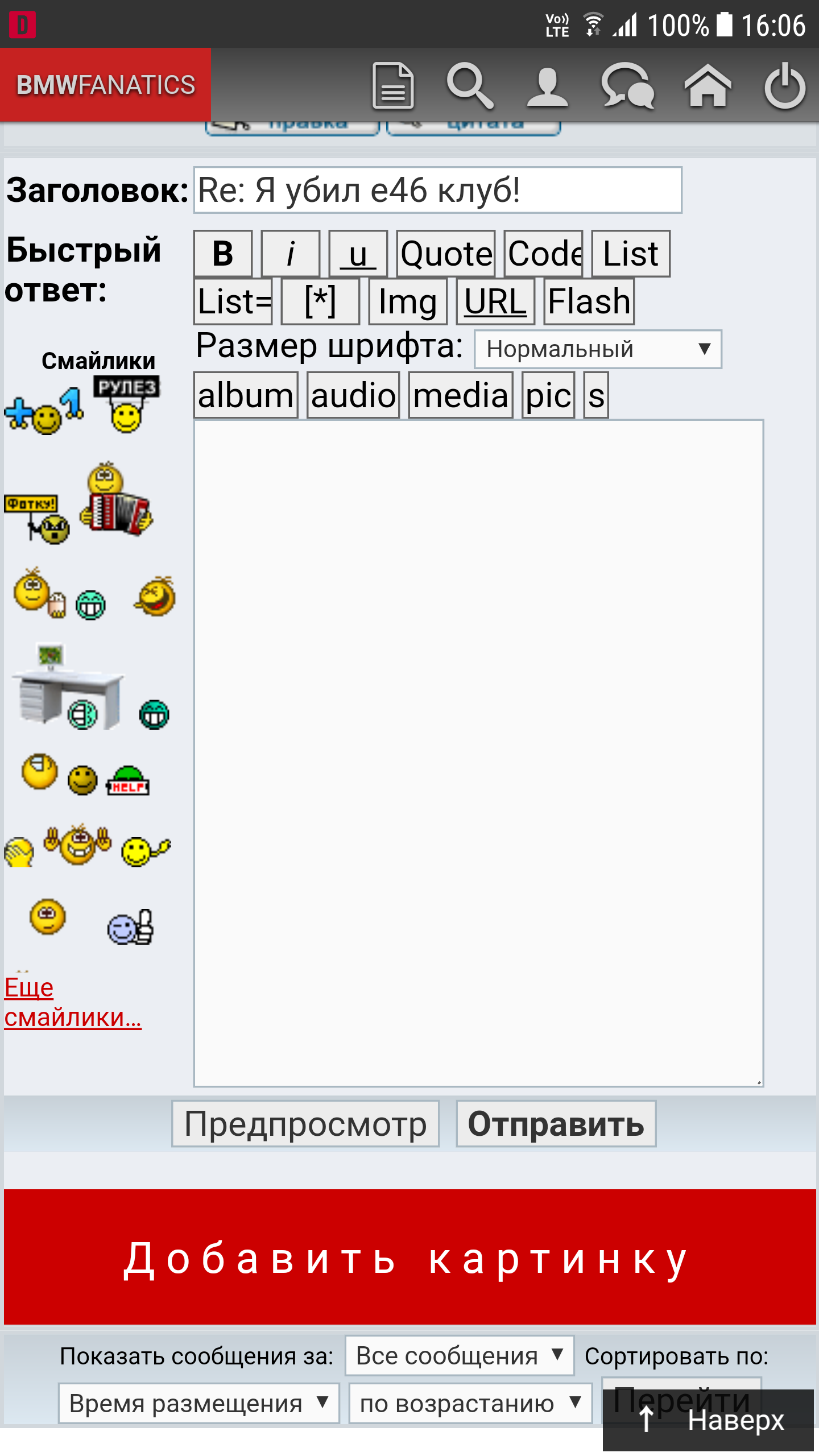Image resolution: width=819 pixels, height=1456 pixels.
Task: Toggle underline u formatting button
Action: pos(358,254)
